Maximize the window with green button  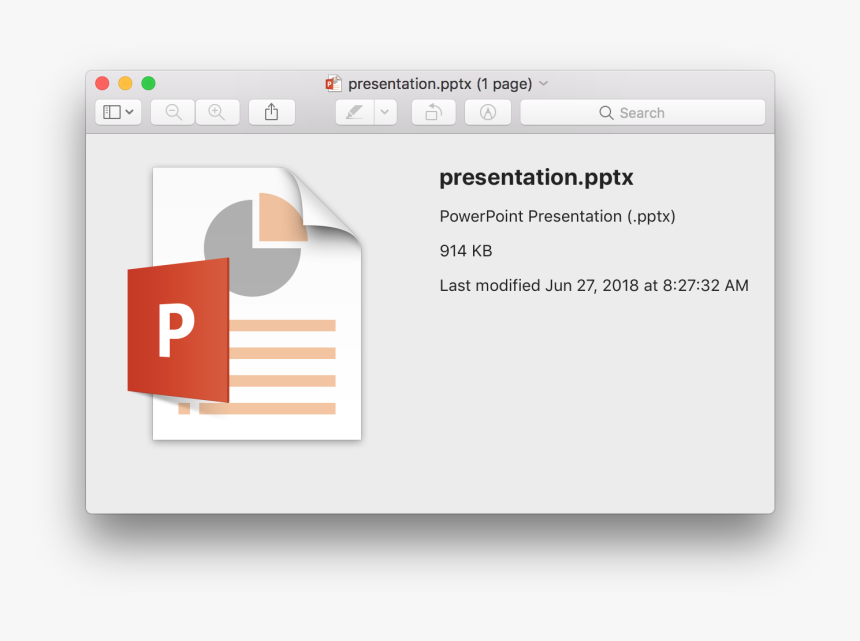pos(148,83)
